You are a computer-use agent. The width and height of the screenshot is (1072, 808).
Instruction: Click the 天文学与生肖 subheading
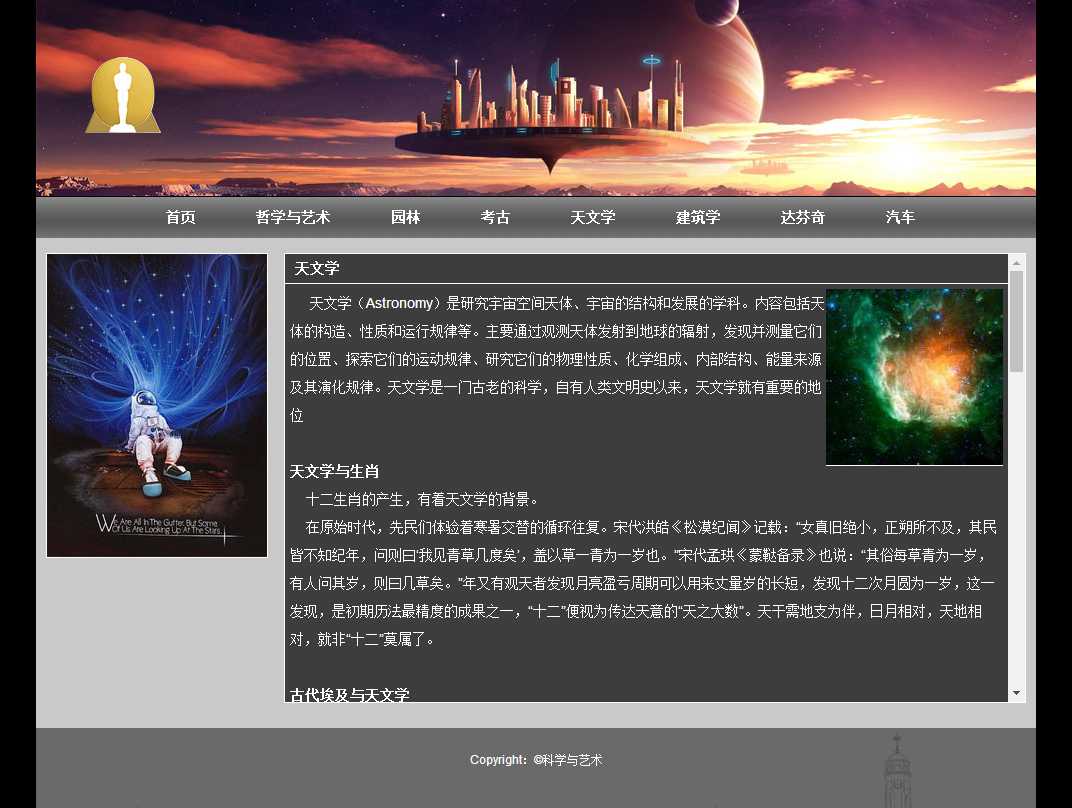[334, 471]
